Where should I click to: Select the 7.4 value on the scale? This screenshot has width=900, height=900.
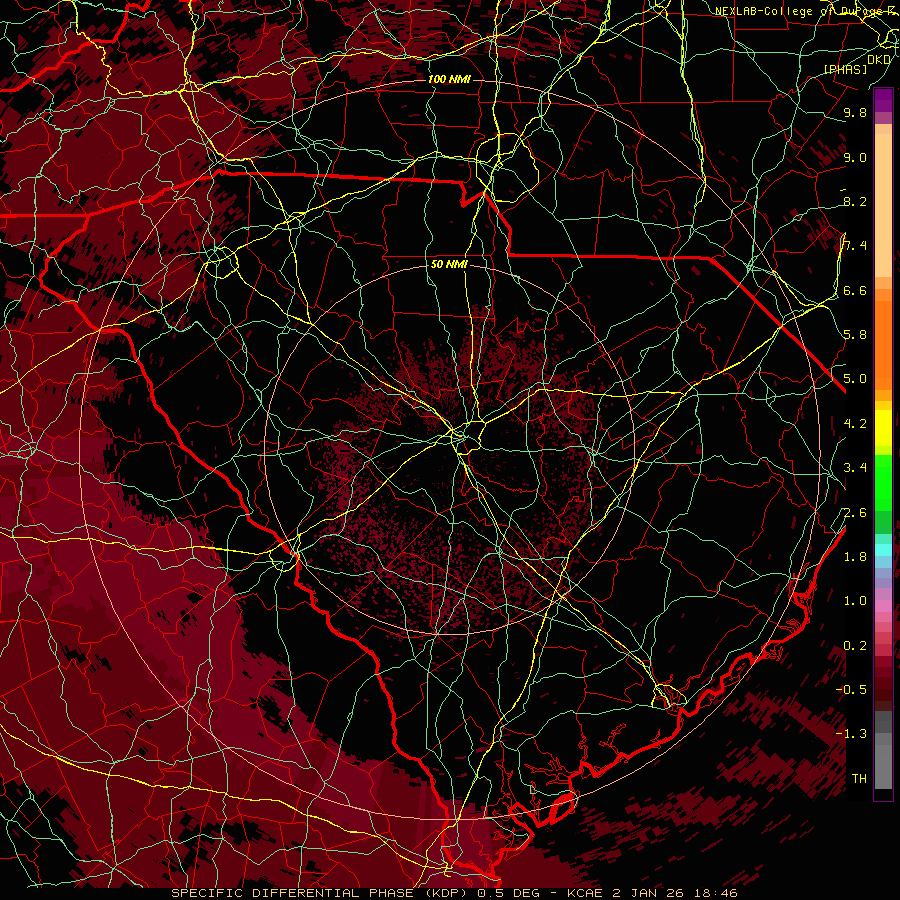click(855, 246)
